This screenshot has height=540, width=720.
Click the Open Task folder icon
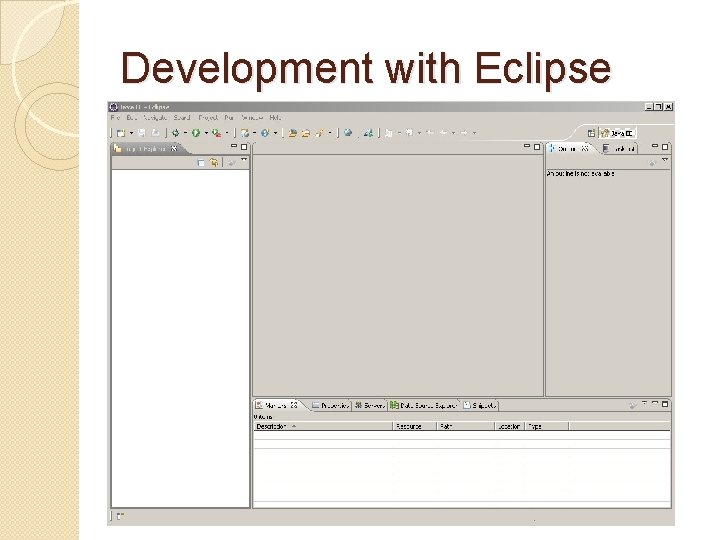(305, 133)
